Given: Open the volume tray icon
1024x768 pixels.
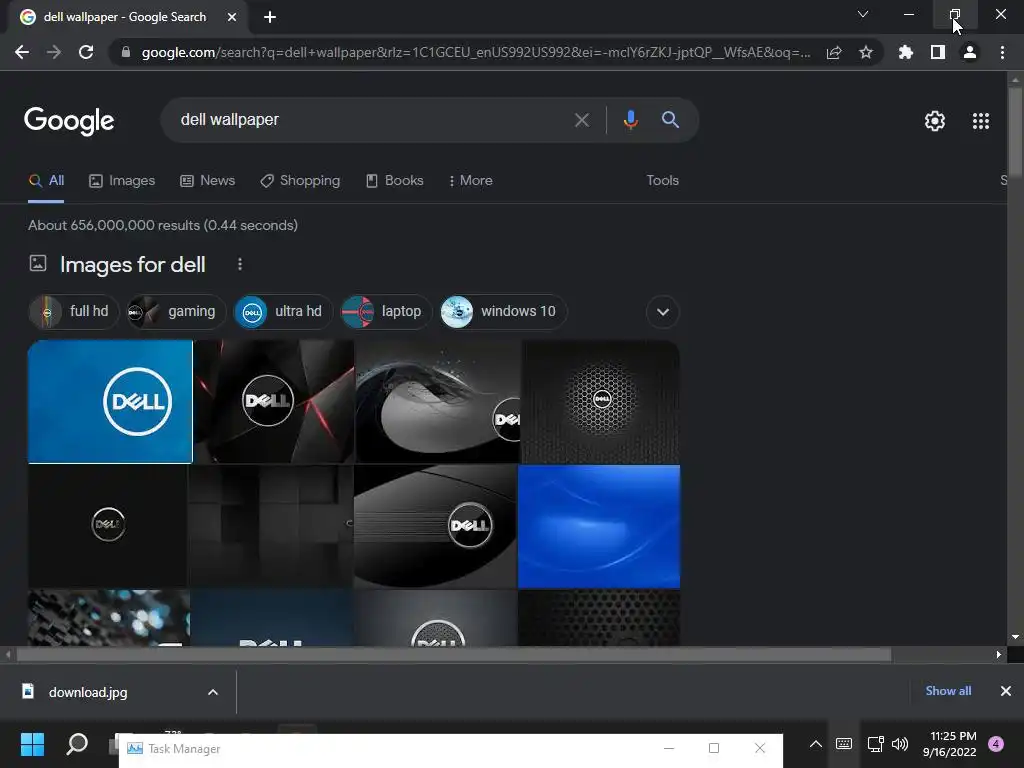Looking at the screenshot, I should pyautogui.click(x=900, y=744).
